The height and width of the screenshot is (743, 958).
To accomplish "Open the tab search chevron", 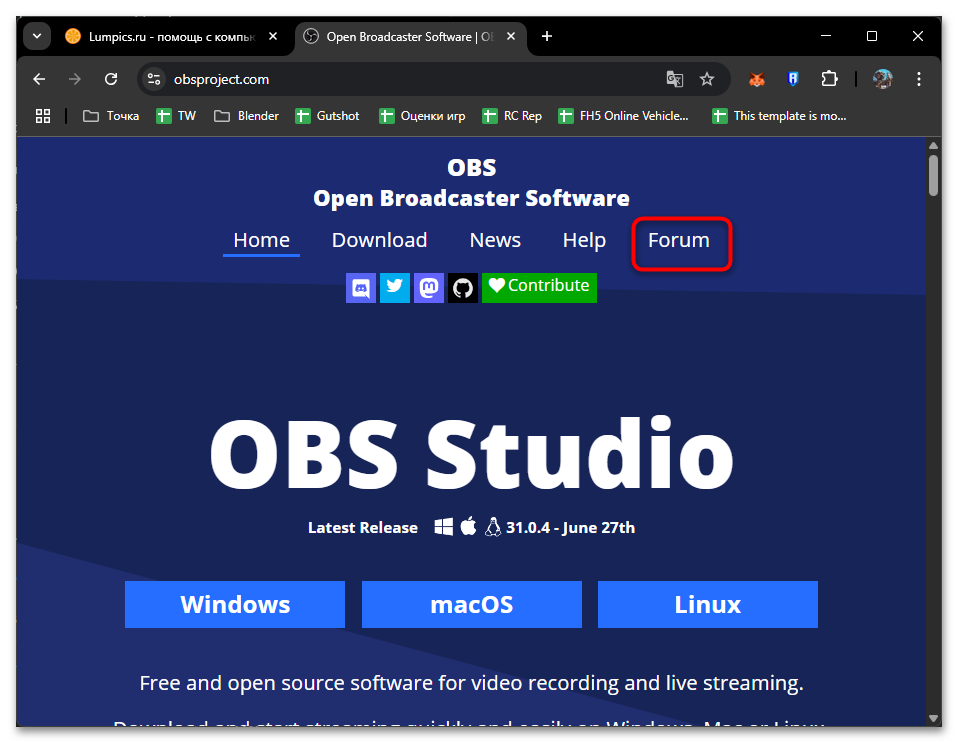I will click(36, 36).
